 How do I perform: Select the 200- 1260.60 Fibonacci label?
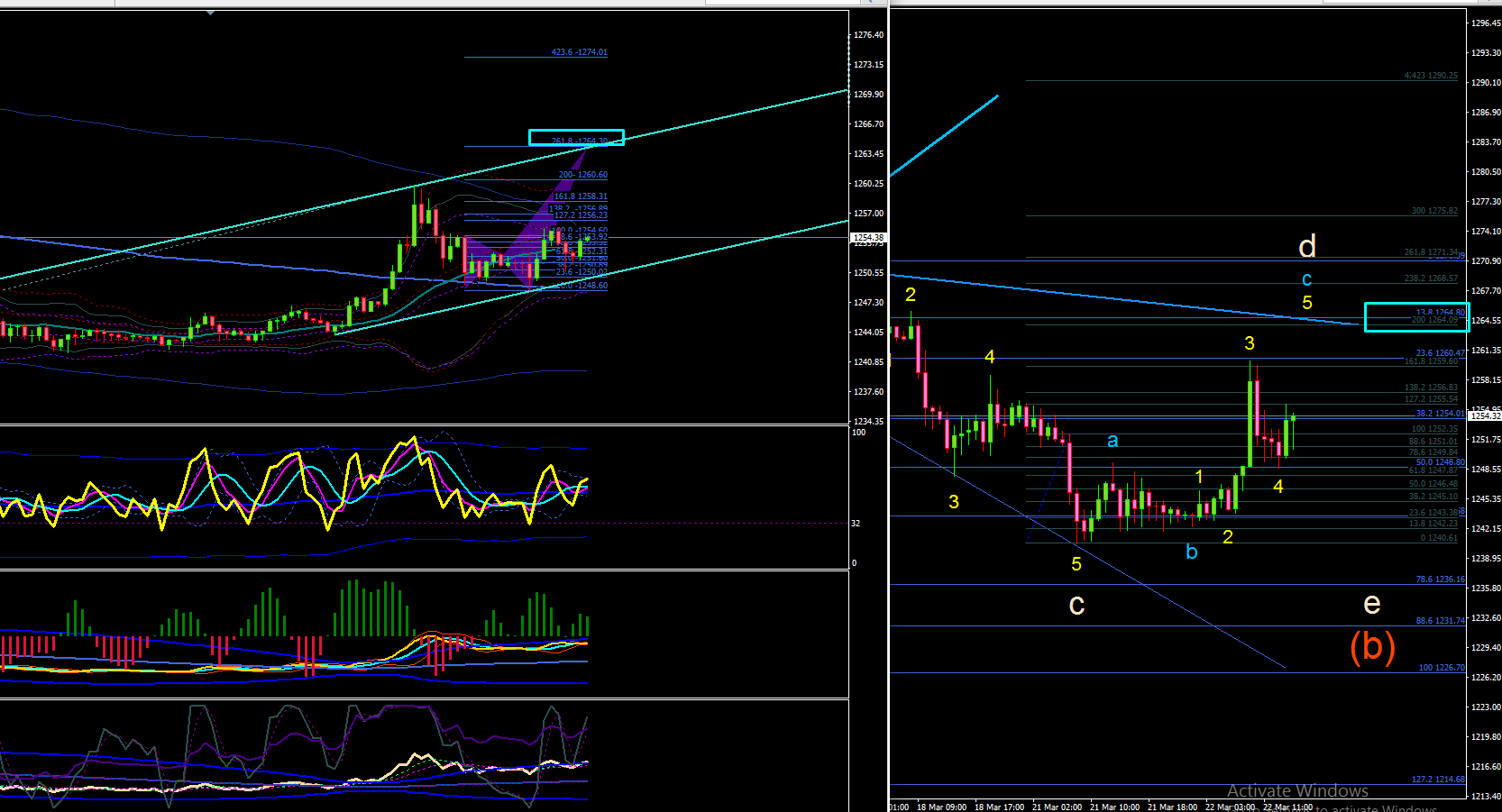(582, 175)
